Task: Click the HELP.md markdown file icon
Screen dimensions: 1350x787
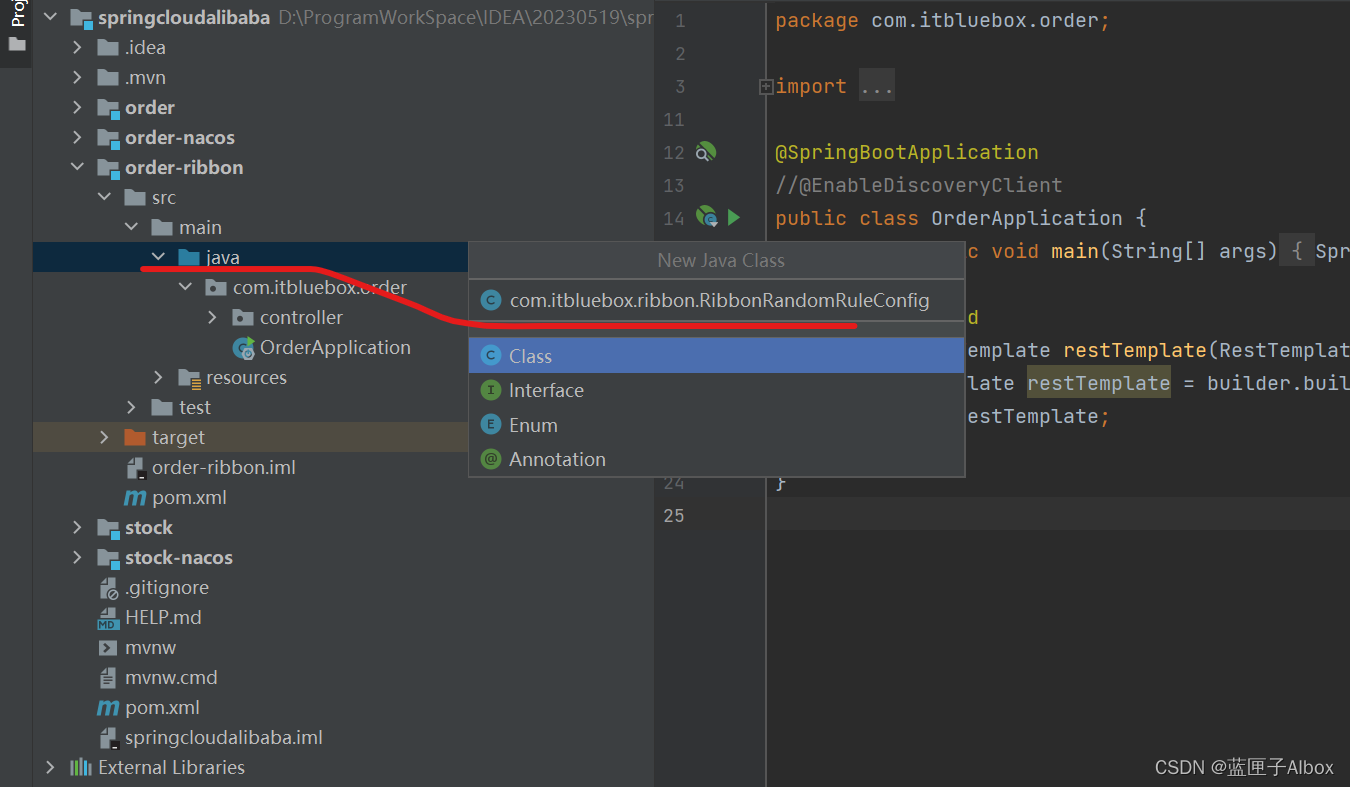Action: 108,618
